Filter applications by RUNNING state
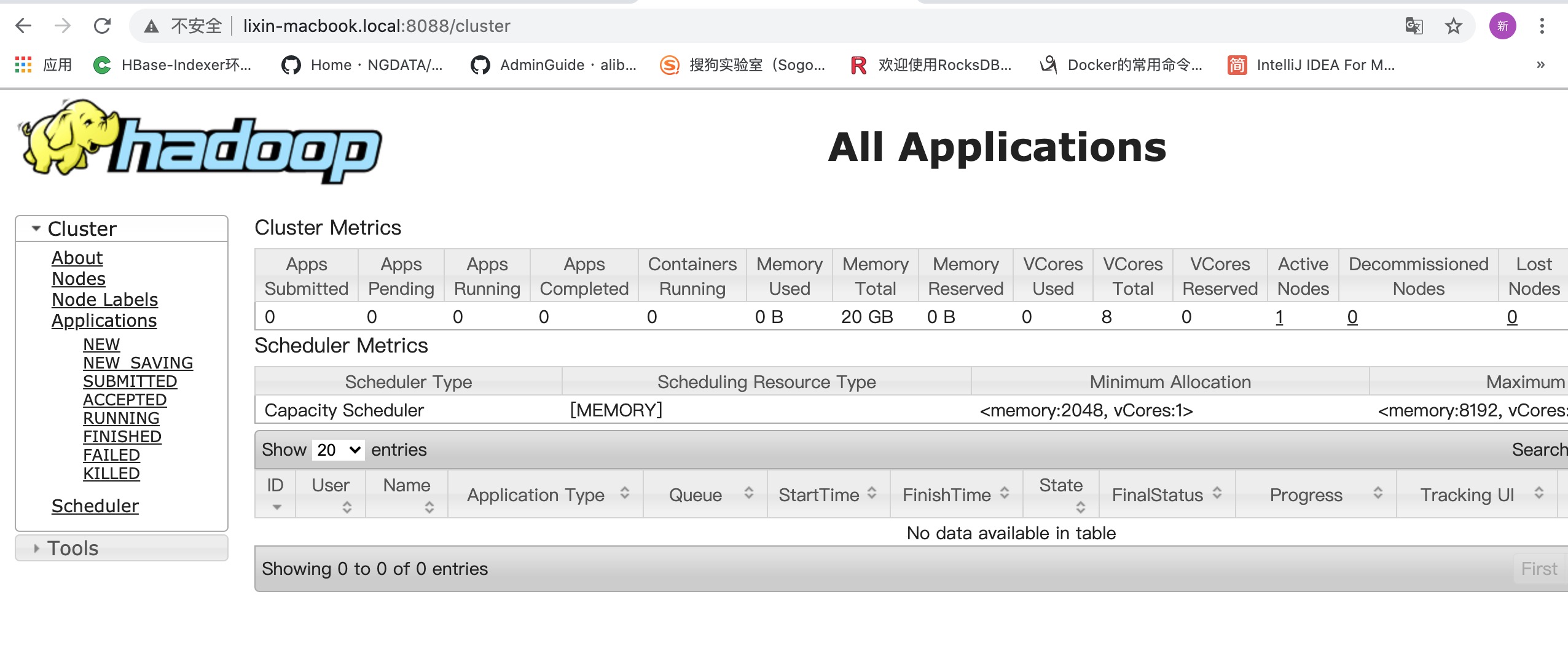The width and height of the screenshot is (1568, 667). [121, 418]
